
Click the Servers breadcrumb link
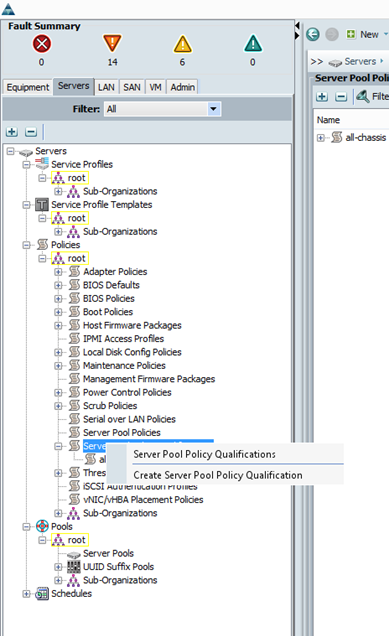(x=360, y=61)
